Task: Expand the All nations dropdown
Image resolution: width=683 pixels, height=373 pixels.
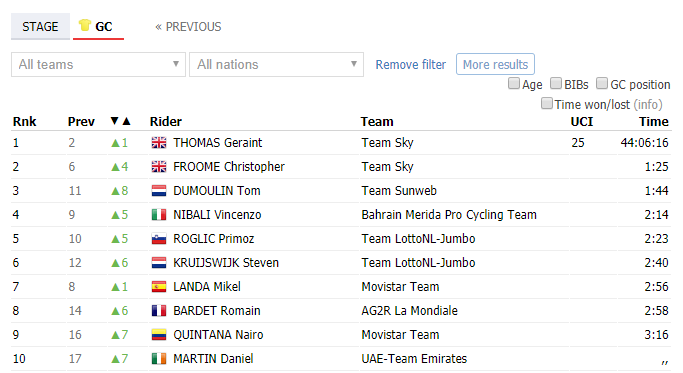Action: click(x=277, y=64)
